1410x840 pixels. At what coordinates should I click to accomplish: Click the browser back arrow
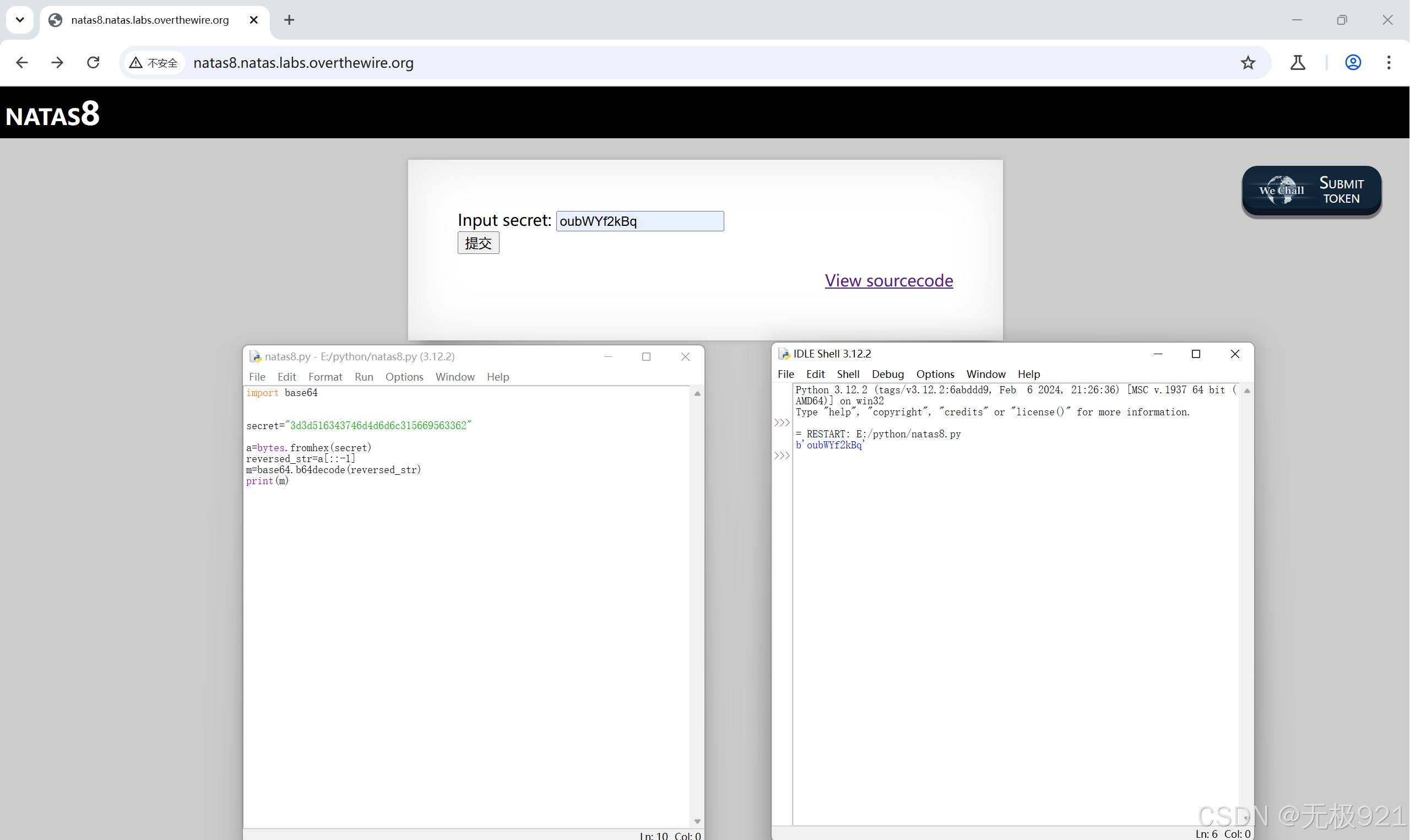pos(22,62)
